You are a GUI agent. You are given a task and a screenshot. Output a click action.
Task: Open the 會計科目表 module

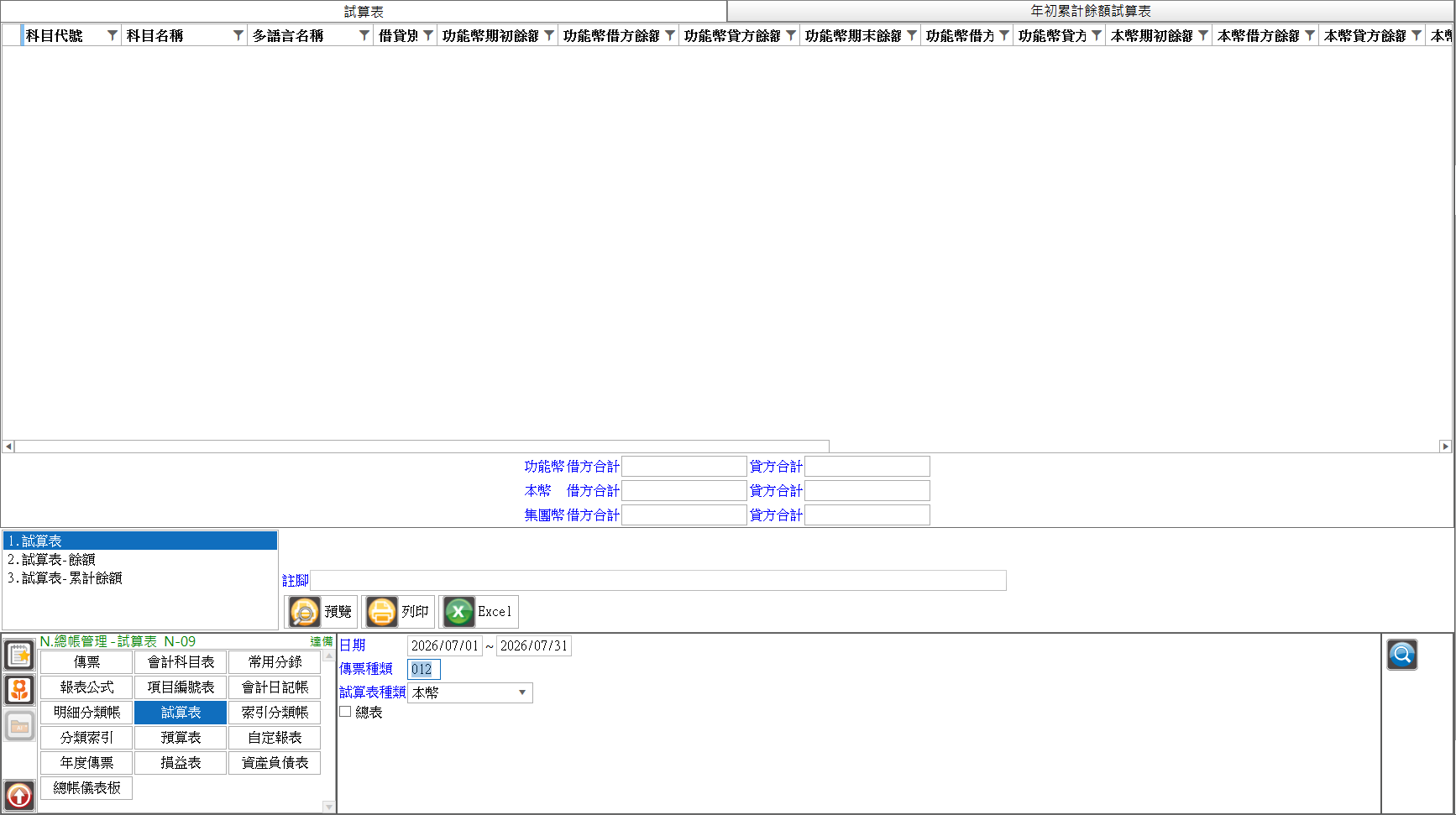point(181,662)
